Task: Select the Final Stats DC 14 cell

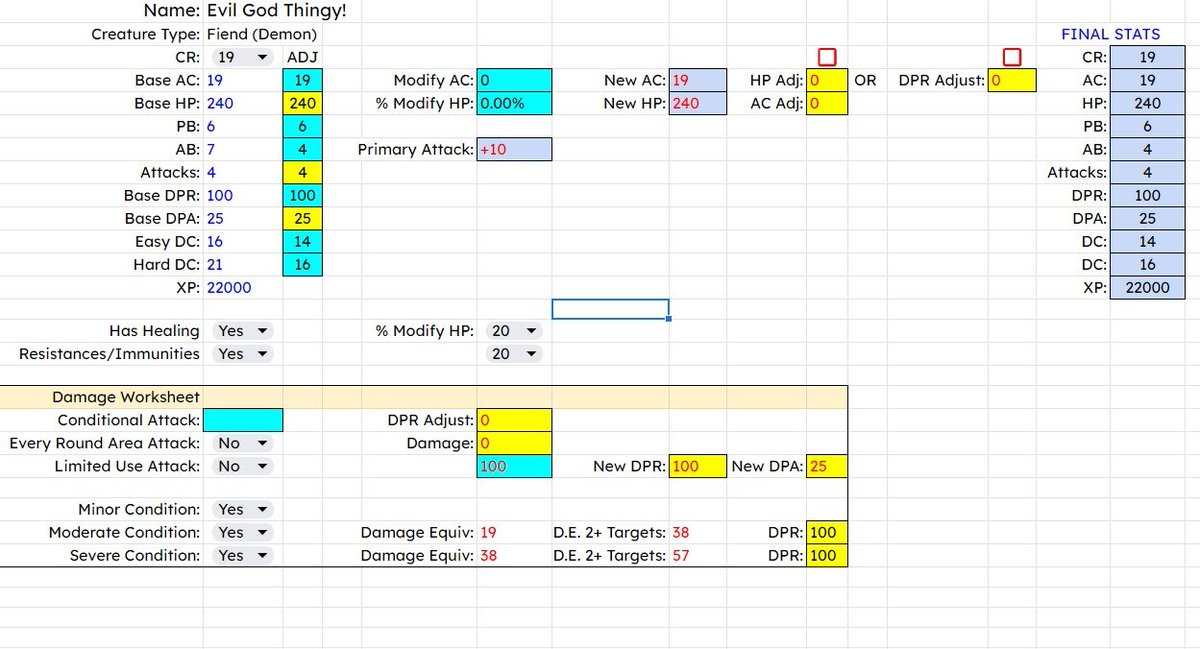Action: point(1147,241)
